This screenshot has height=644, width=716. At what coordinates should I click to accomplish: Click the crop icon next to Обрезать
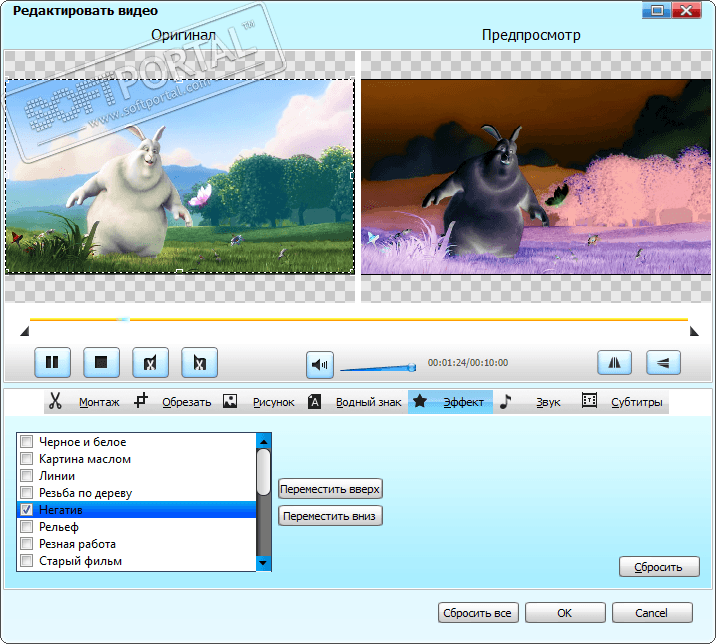tap(141, 401)
